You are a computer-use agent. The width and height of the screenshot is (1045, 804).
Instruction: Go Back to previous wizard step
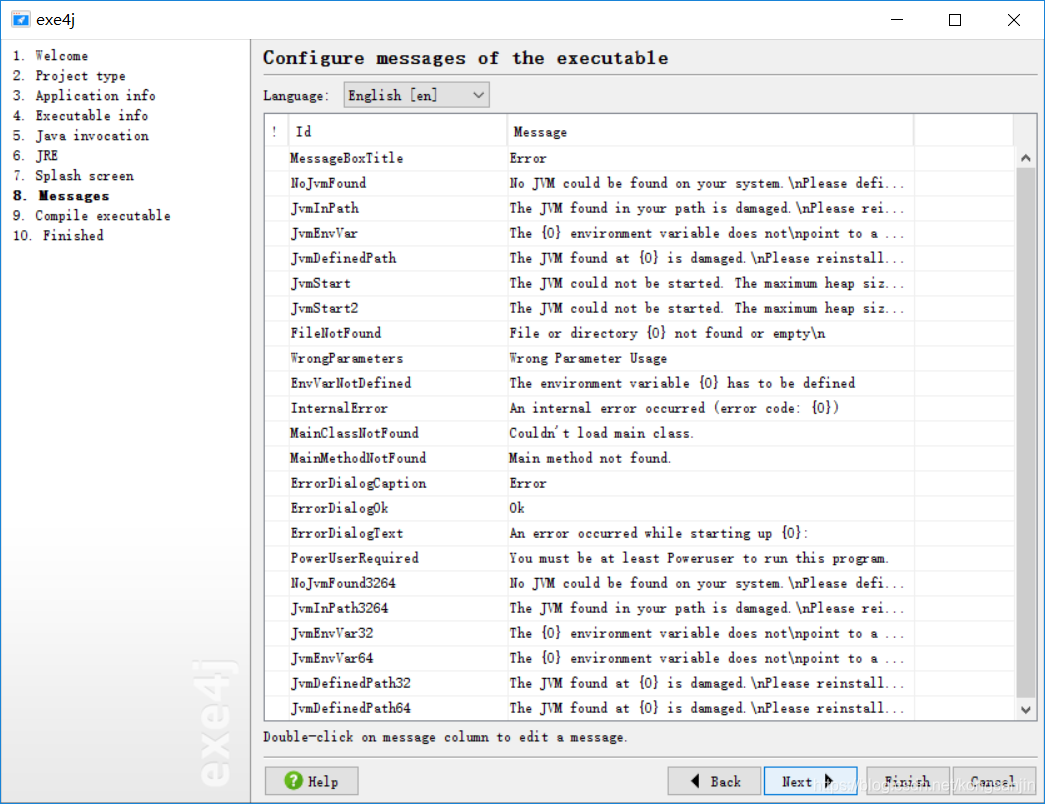pyautogui.click(x=714, y=781)
